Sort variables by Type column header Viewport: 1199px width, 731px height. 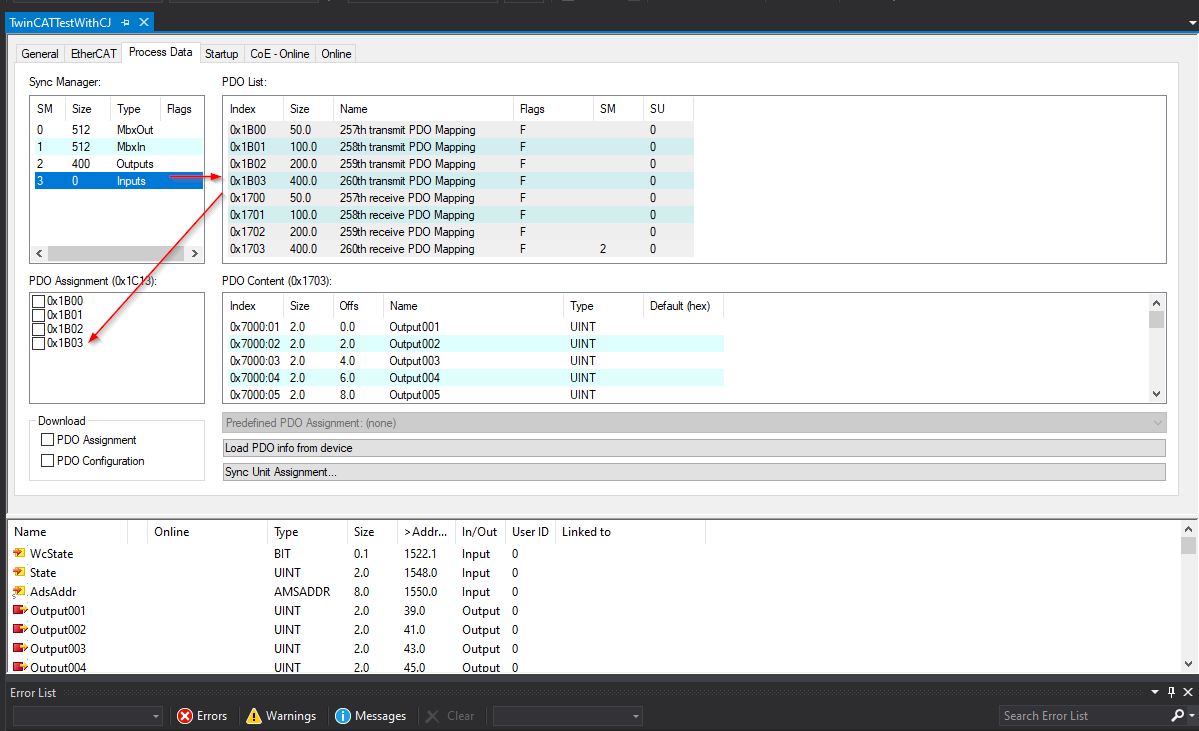point(307,531)
